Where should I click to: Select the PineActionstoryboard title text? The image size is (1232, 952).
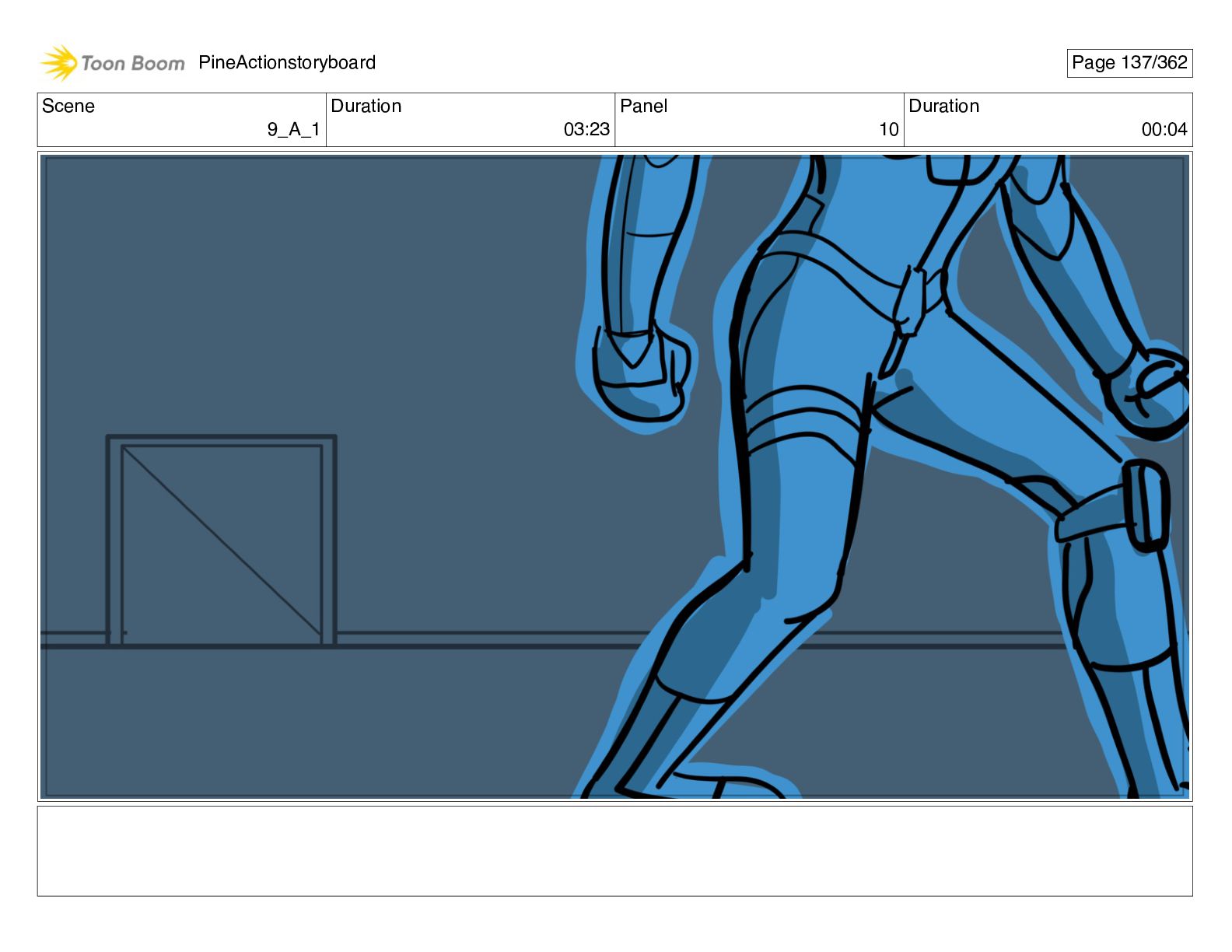tap(287, 62)
